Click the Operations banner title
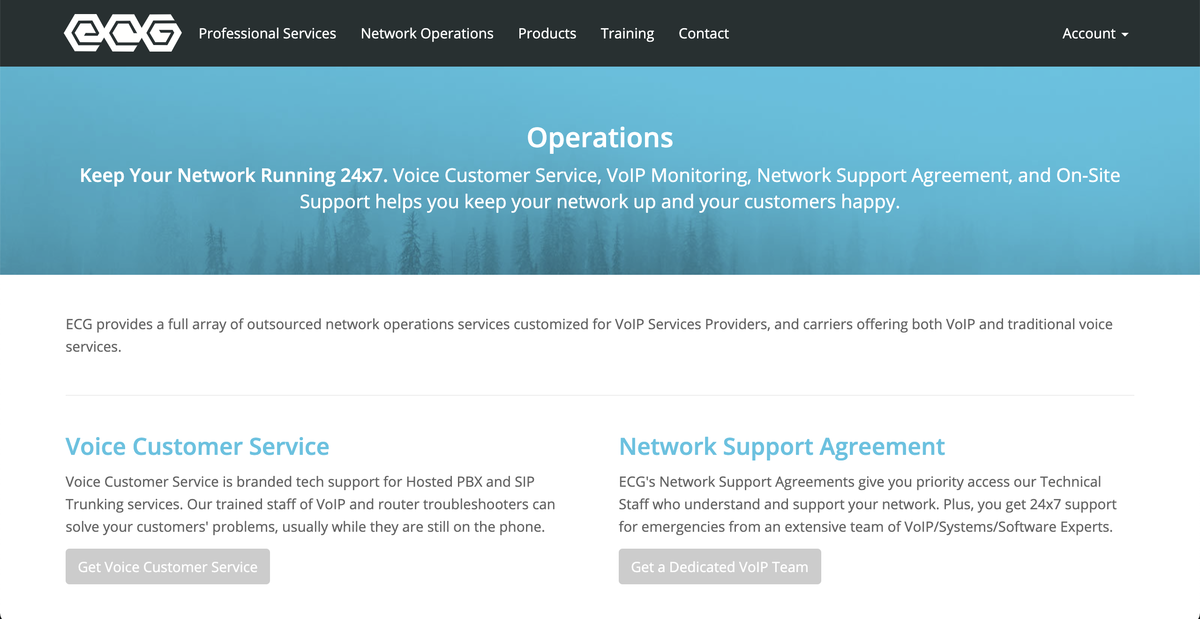 600,137
